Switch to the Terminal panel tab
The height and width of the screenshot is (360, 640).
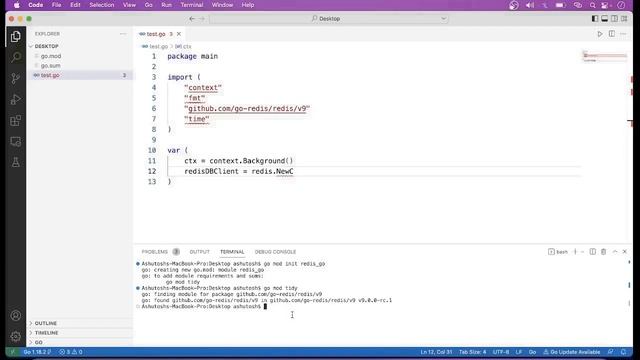point(232,252)
